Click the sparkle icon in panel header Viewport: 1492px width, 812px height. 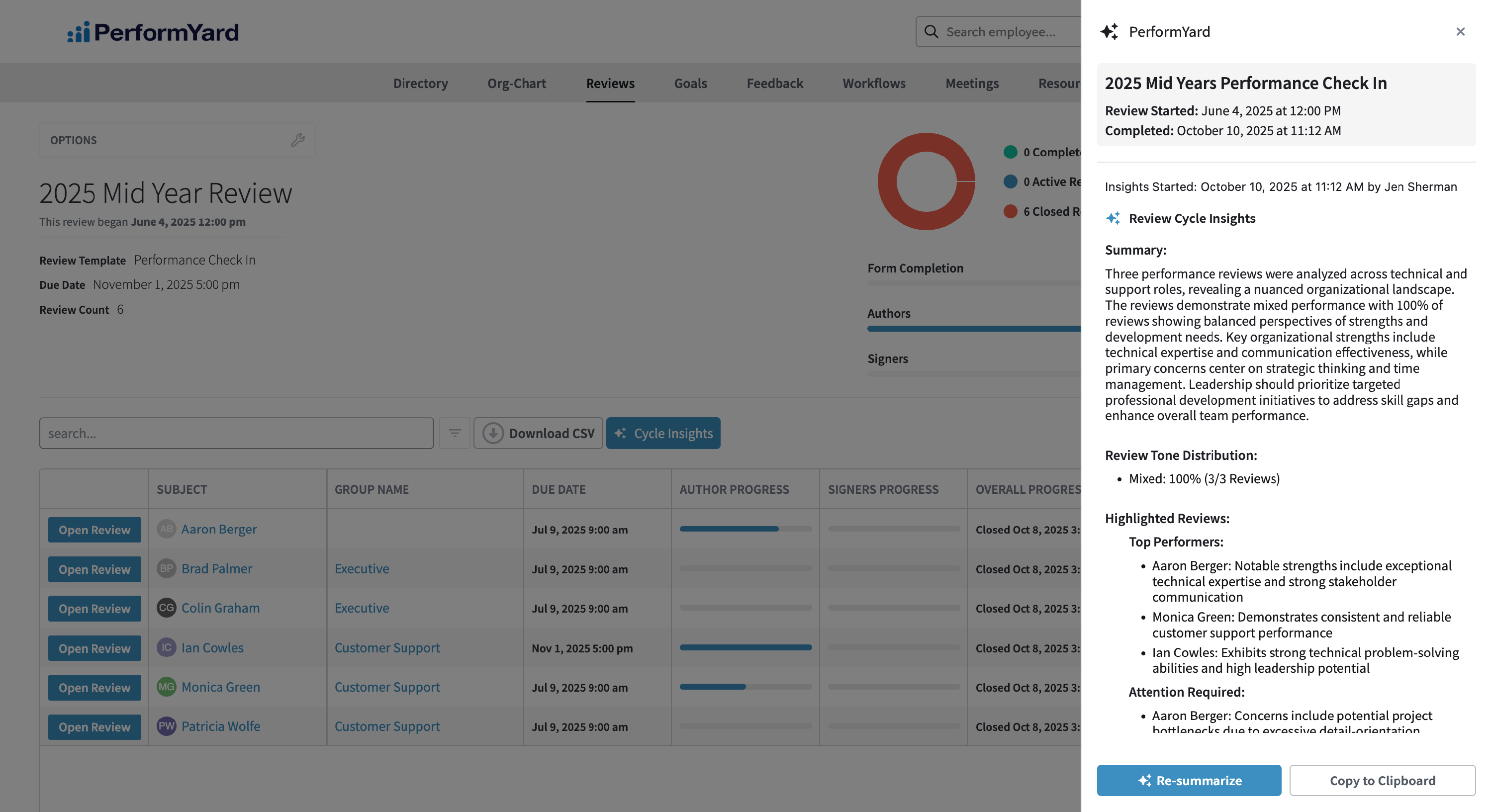click(x=1109, y=32)
